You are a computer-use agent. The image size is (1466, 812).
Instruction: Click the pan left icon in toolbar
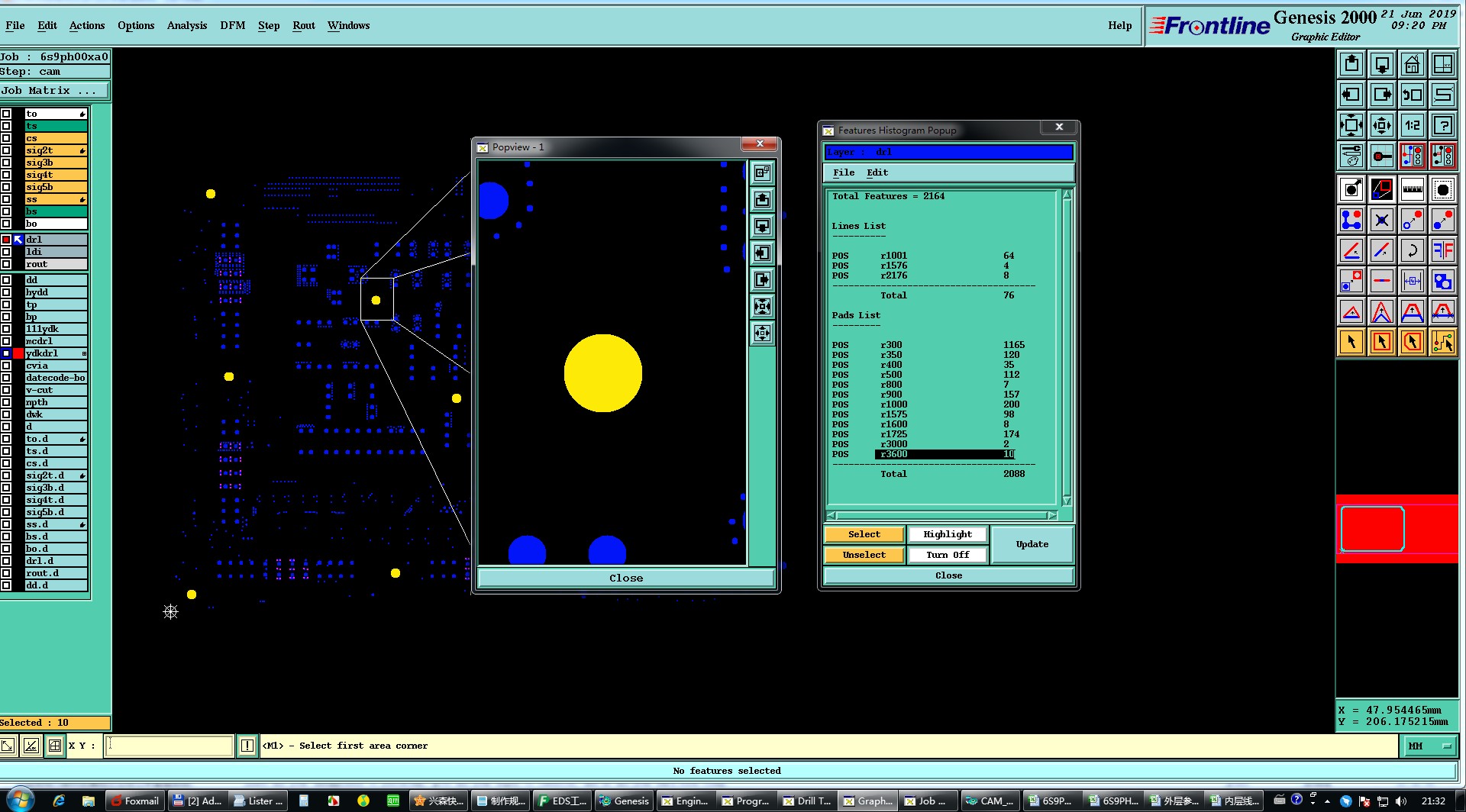1351,95
